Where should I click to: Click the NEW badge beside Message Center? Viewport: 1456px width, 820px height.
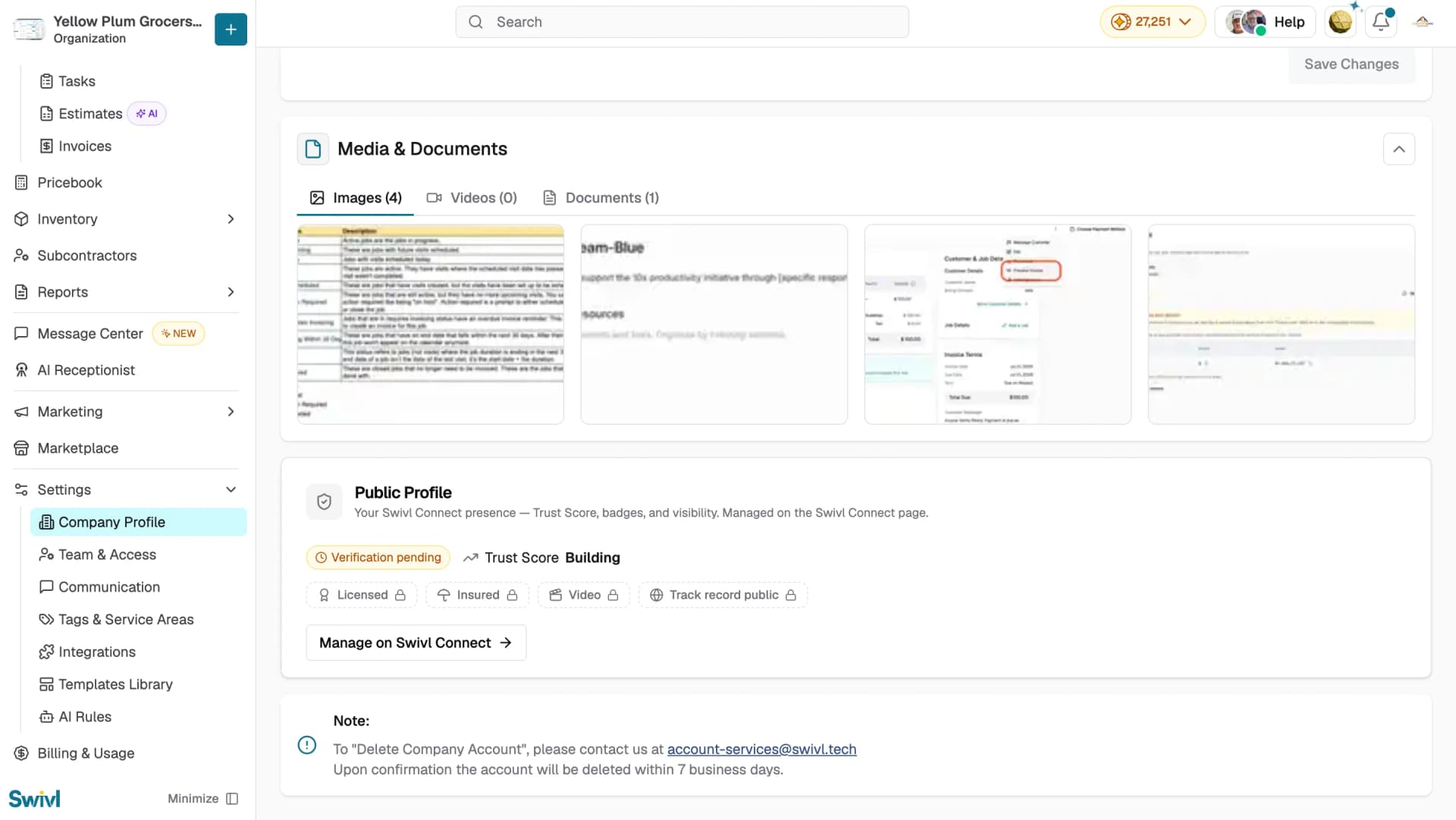pos(178,334)
